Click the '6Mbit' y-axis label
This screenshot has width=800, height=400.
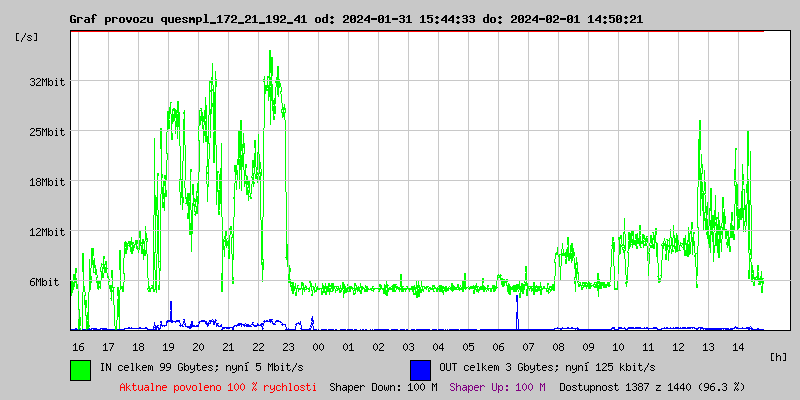[43, 282]
